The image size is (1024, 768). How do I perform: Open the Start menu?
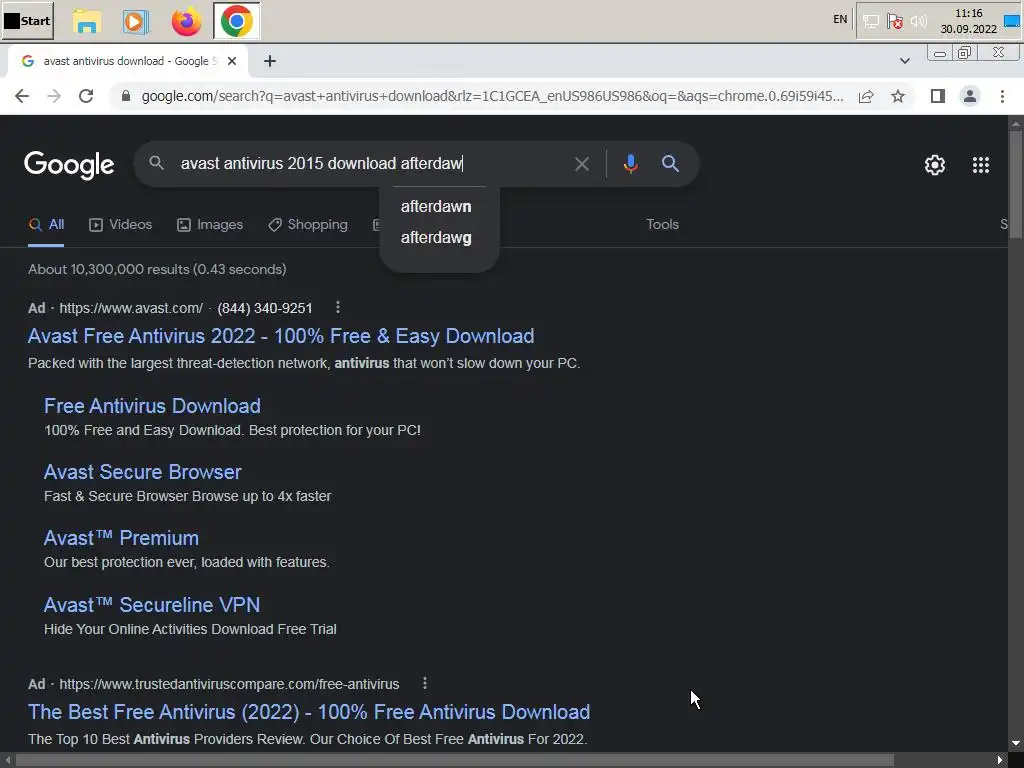[x=27, y=21]
